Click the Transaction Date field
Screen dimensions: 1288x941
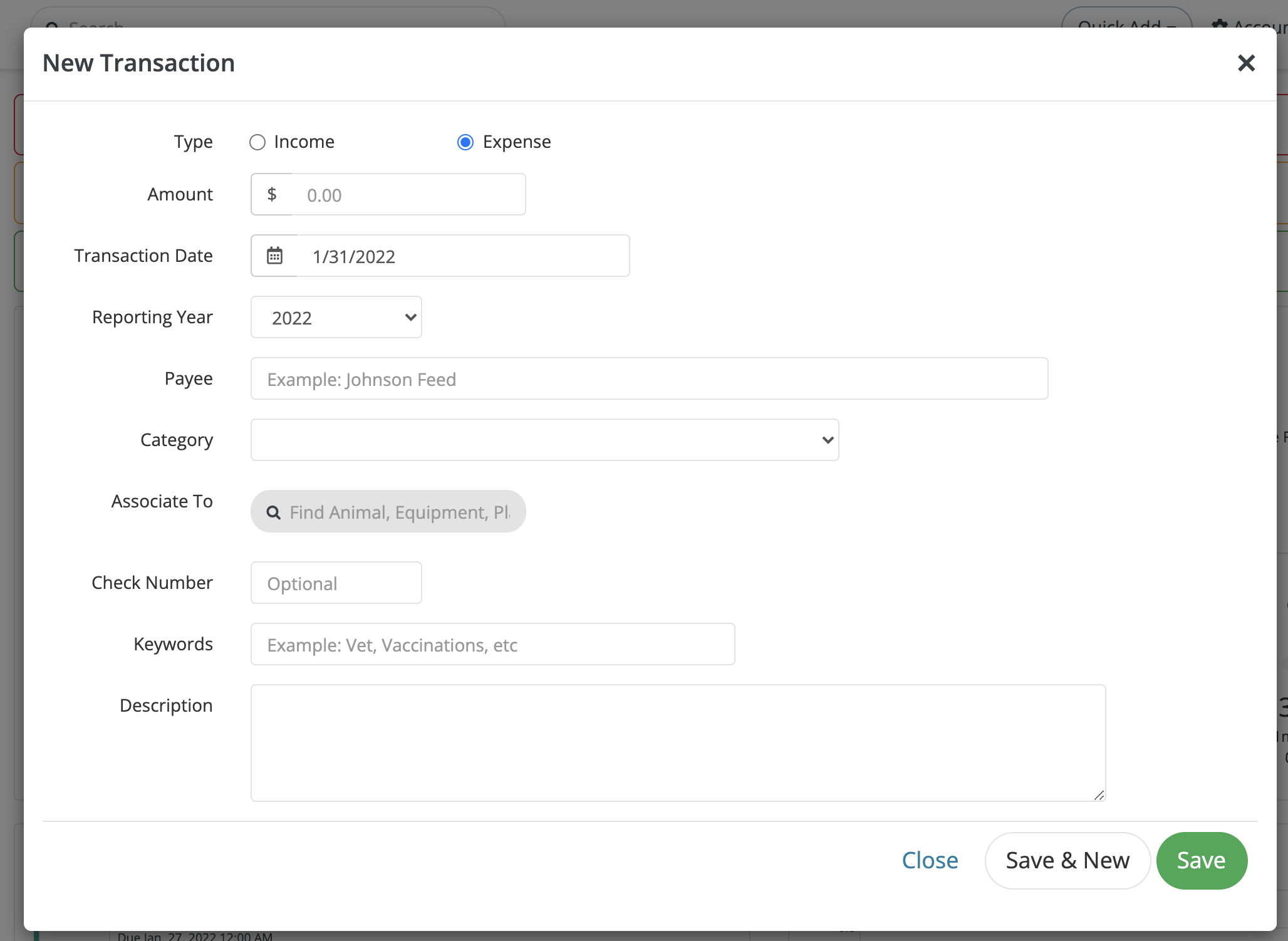pyautogui.click(x=462, y=256)
